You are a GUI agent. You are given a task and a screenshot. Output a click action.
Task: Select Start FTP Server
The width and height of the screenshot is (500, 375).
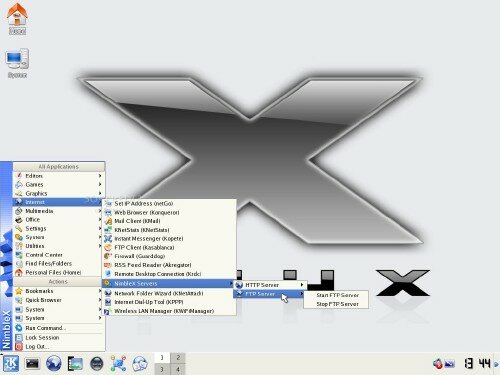tap(336, 295)
